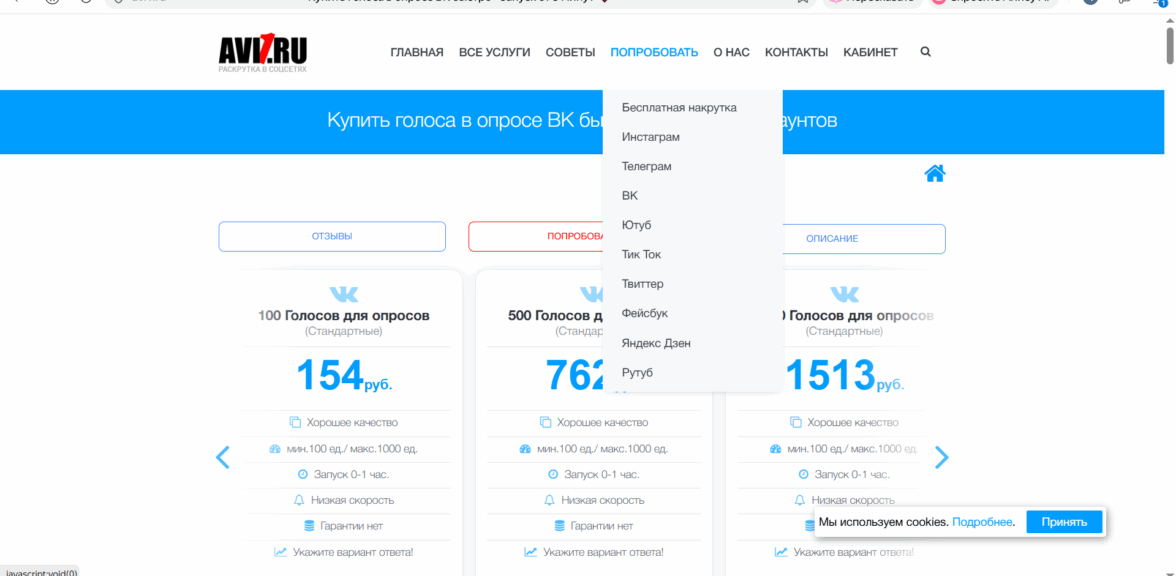This screenshot has width=1176, height=576.
Task: Click gauge icon on 154 руб. card
Action: (274, 449)
